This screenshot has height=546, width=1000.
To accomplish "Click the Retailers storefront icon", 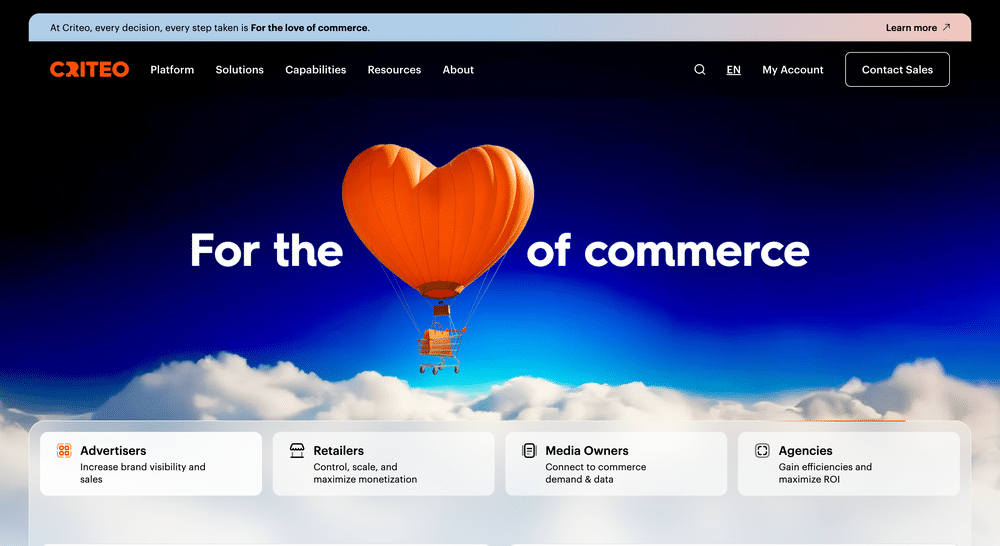I will (297, 450).
